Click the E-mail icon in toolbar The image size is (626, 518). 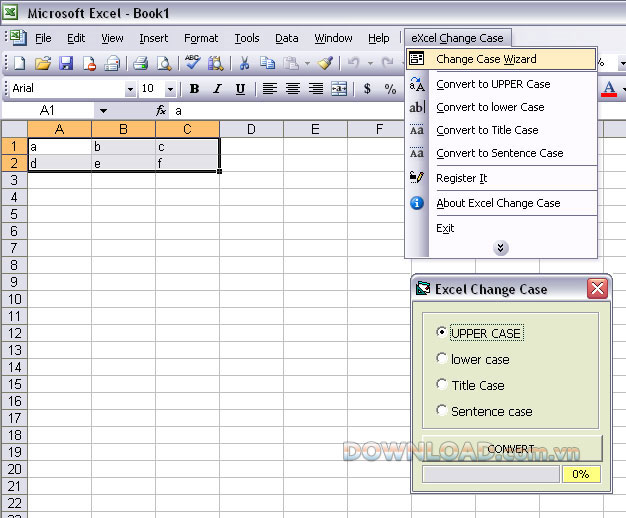pyautogui.click(x=112, y=63)
